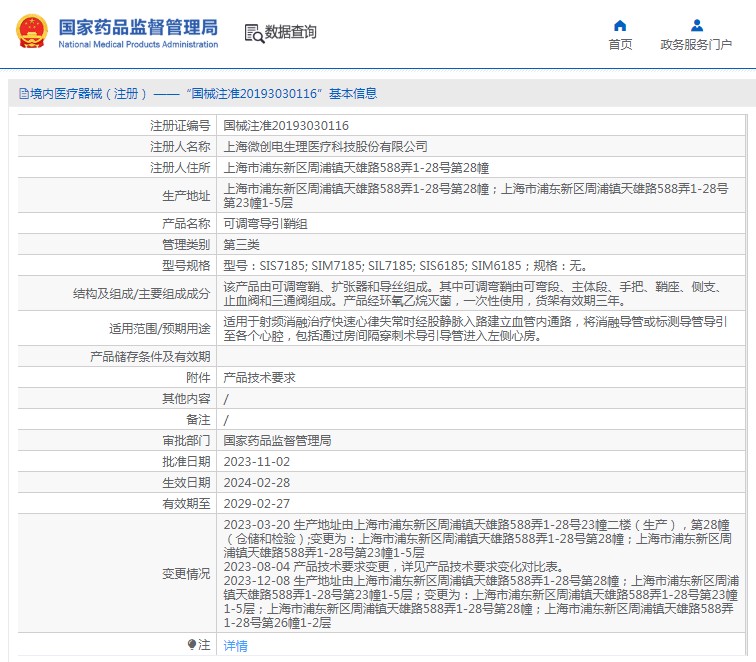This screenshot has height=662, width=756.
Task: Click the 产品储存条件及有效期 label
Action: 150,357
